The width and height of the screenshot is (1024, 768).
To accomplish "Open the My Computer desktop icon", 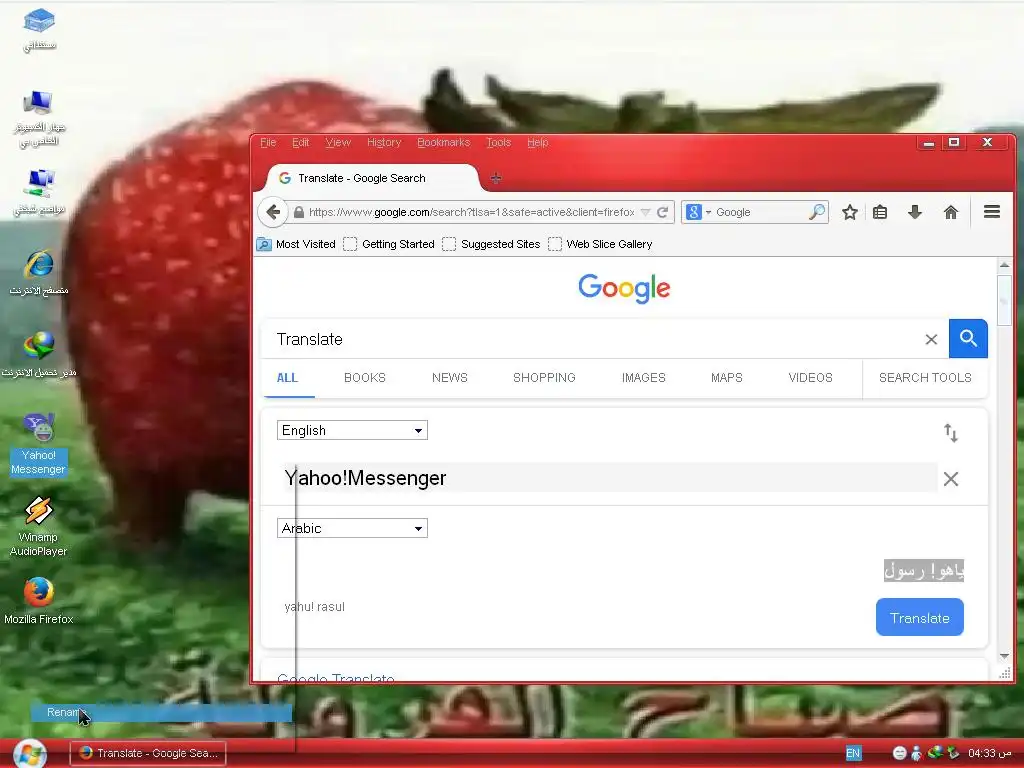I will [39, 118].
